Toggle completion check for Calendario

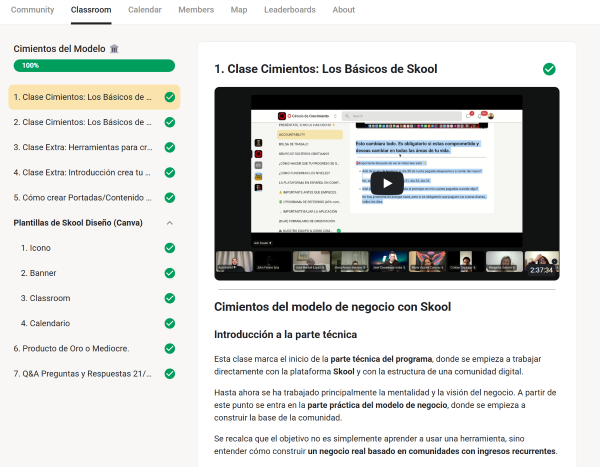tap(170, 323)
